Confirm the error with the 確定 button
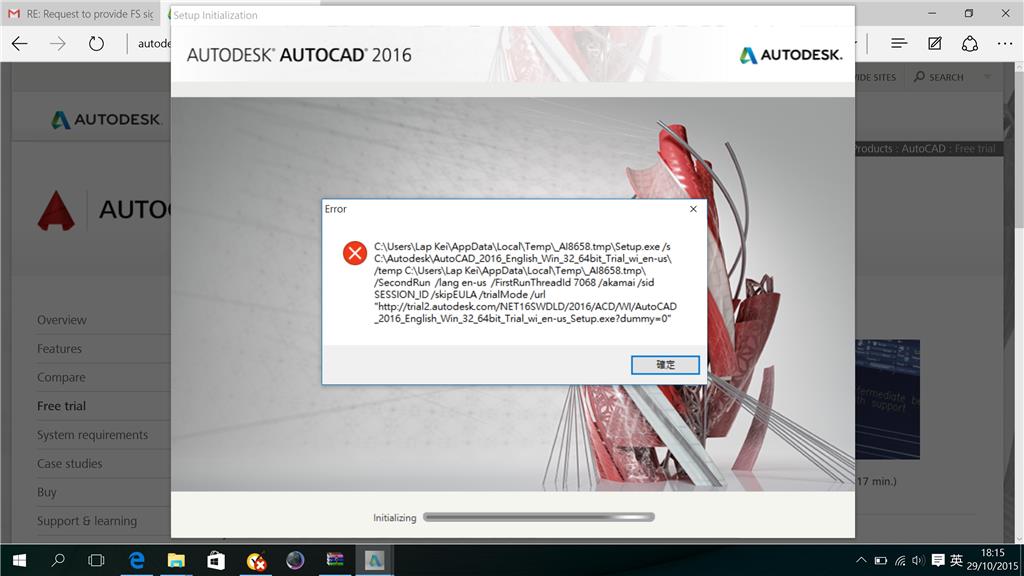The height and width of the screenshot is (576, 1024). 665,364
